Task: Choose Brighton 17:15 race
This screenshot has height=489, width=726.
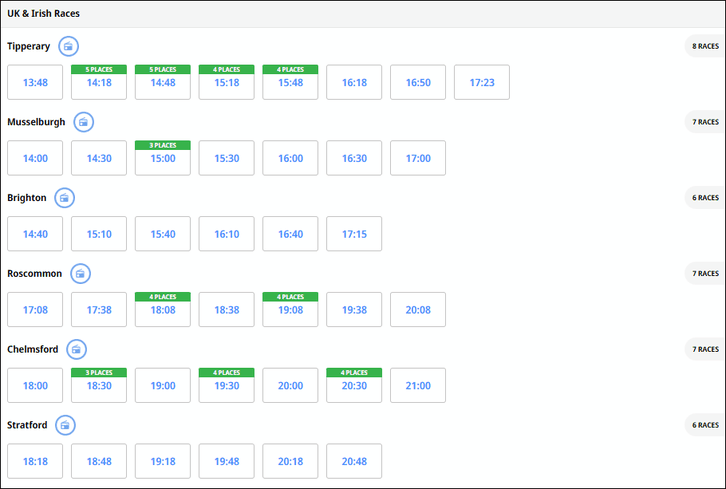Action: (354, 234)
